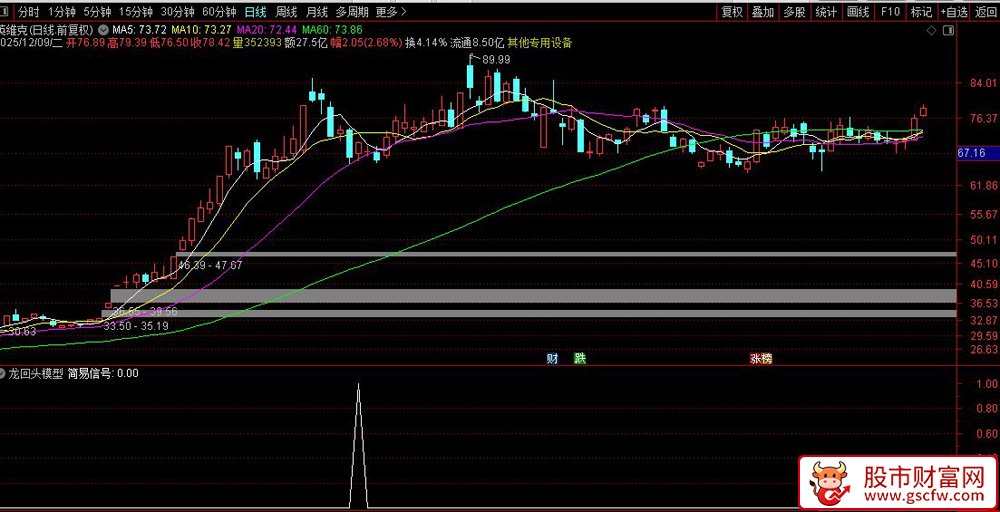
Task: Add stock via +自选 button
Action: pyautogui.click(x=954, y=11)
